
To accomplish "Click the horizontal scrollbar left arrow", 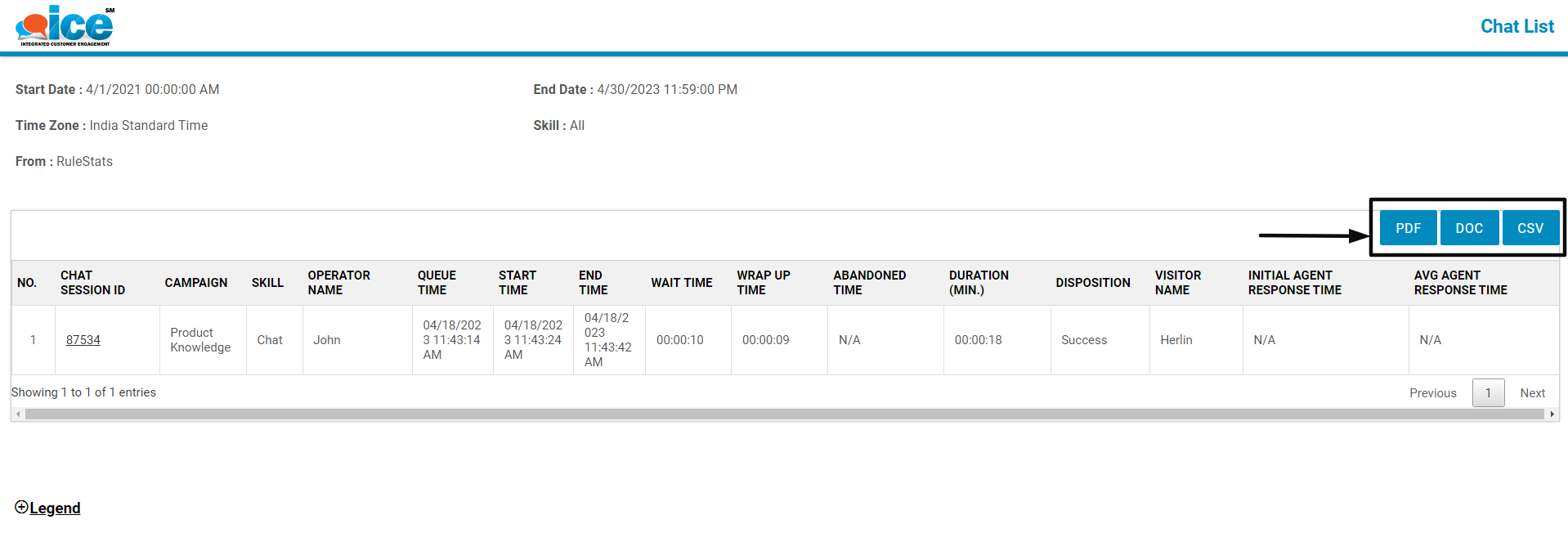I will [x=18, y=414].
